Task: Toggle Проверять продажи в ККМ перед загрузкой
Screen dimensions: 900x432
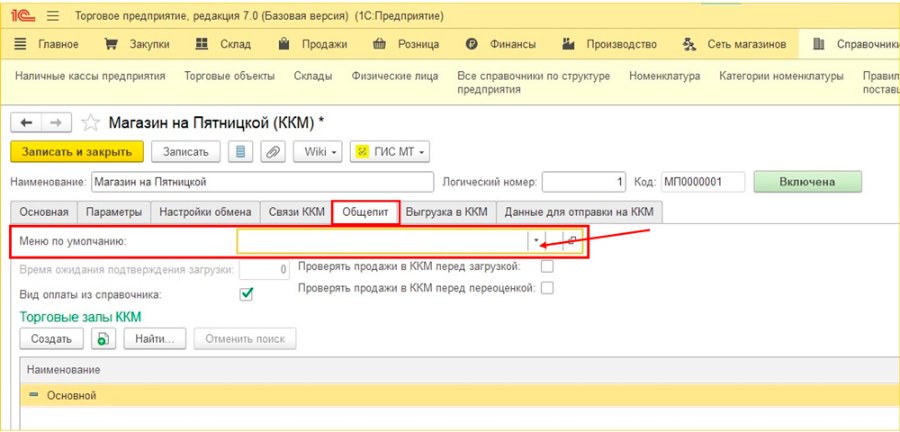Action: pos(548,266)
